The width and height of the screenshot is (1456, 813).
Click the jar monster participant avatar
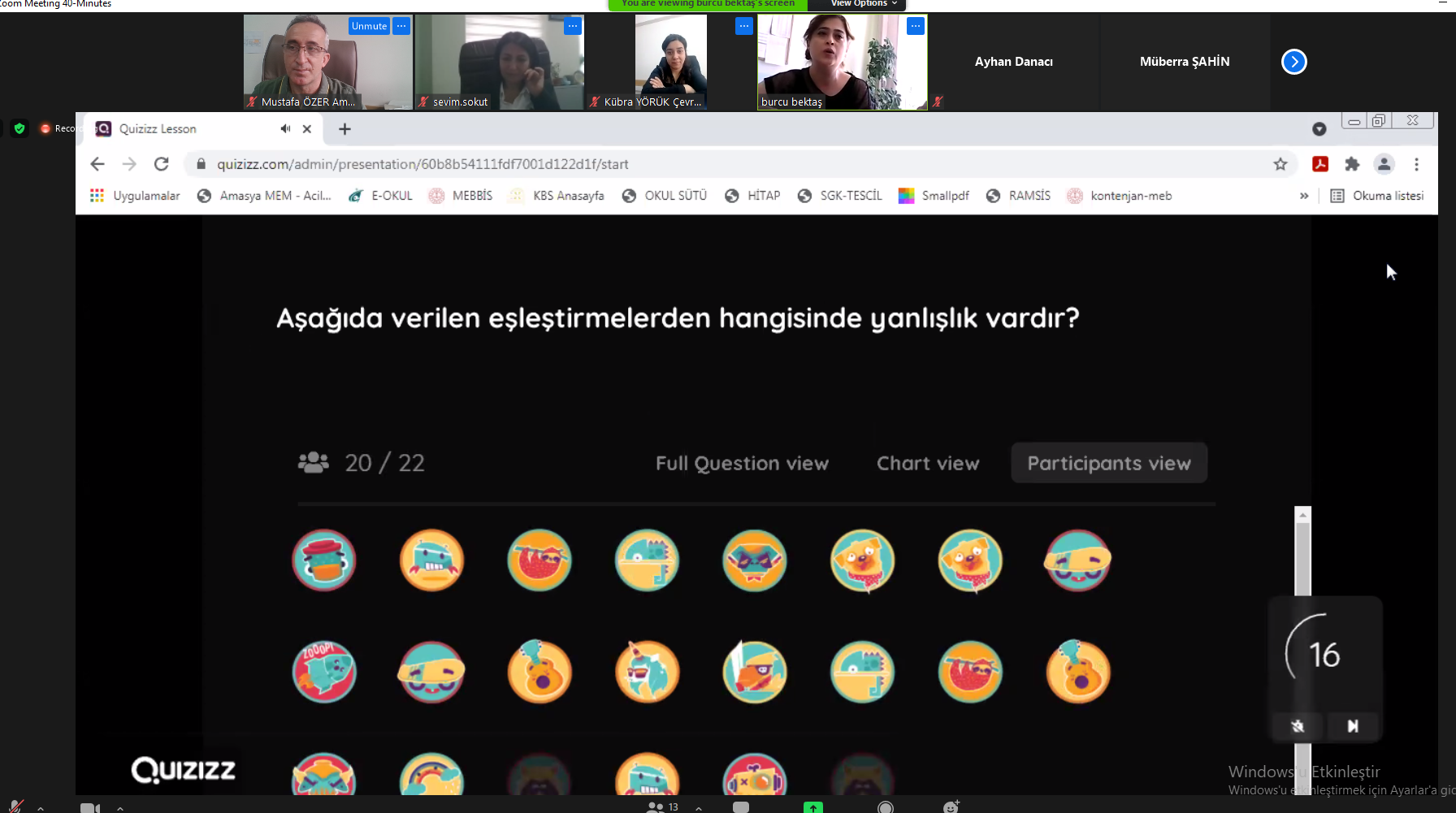pos(324,560)
